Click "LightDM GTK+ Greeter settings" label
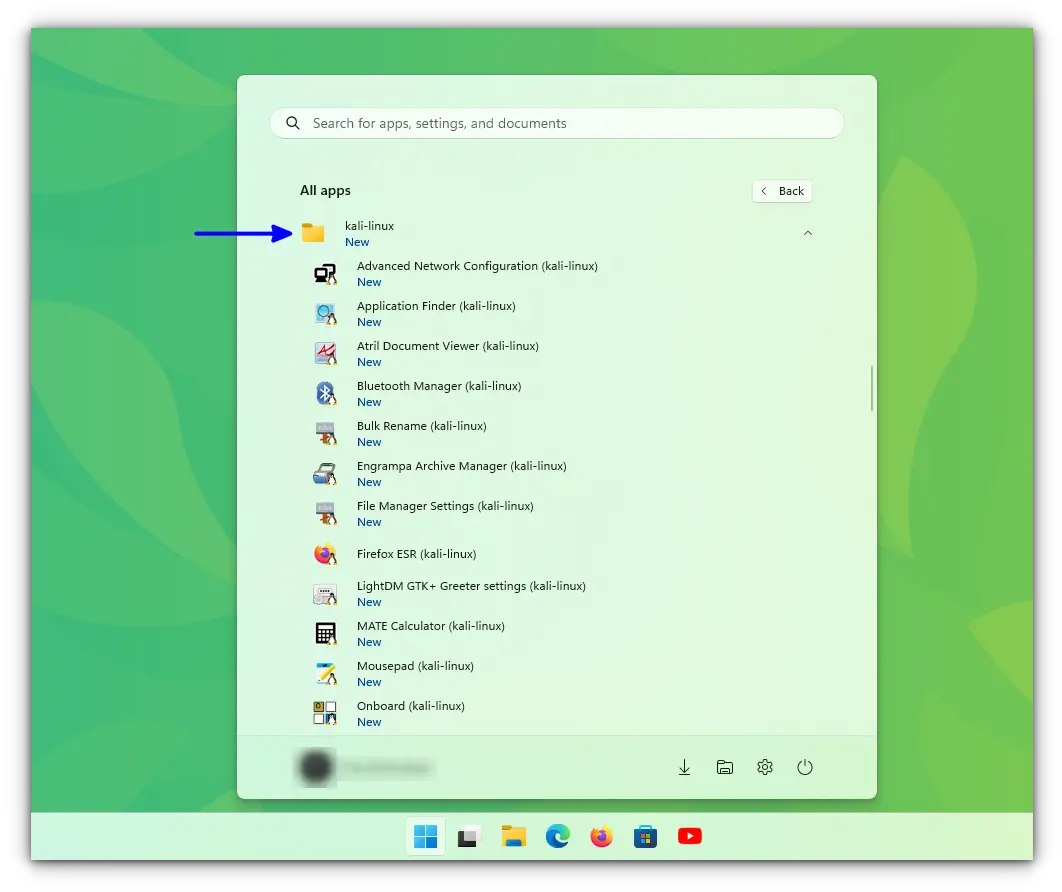Screen dimensions: 1062x892 coord(442,586)
